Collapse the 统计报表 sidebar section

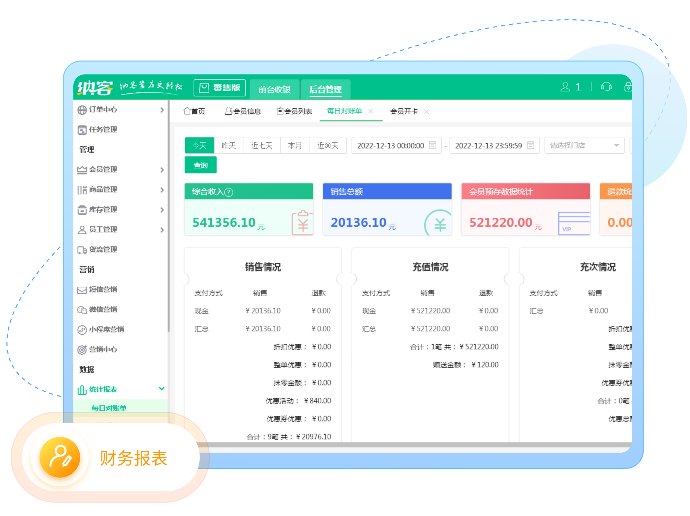pyautogui.click(x=162, y=389)
